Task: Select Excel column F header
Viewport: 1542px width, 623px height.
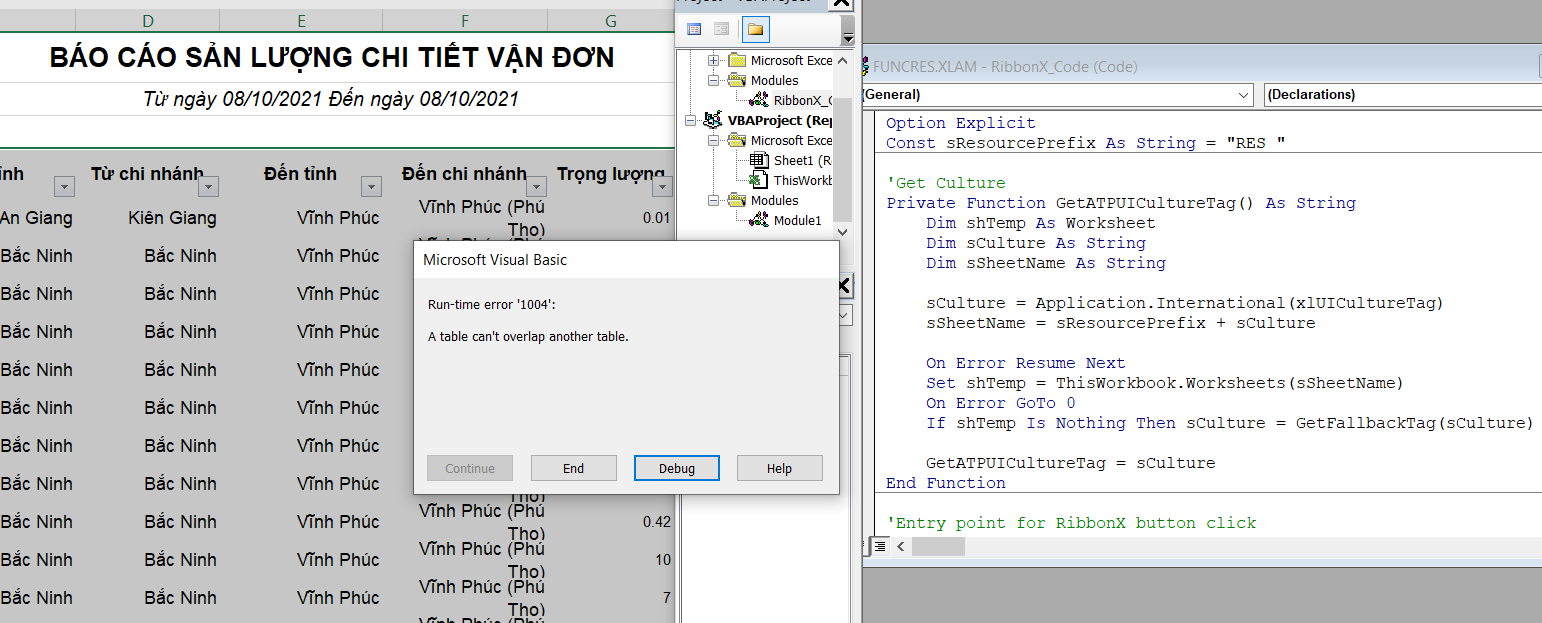Action: (x=465, y=21)
